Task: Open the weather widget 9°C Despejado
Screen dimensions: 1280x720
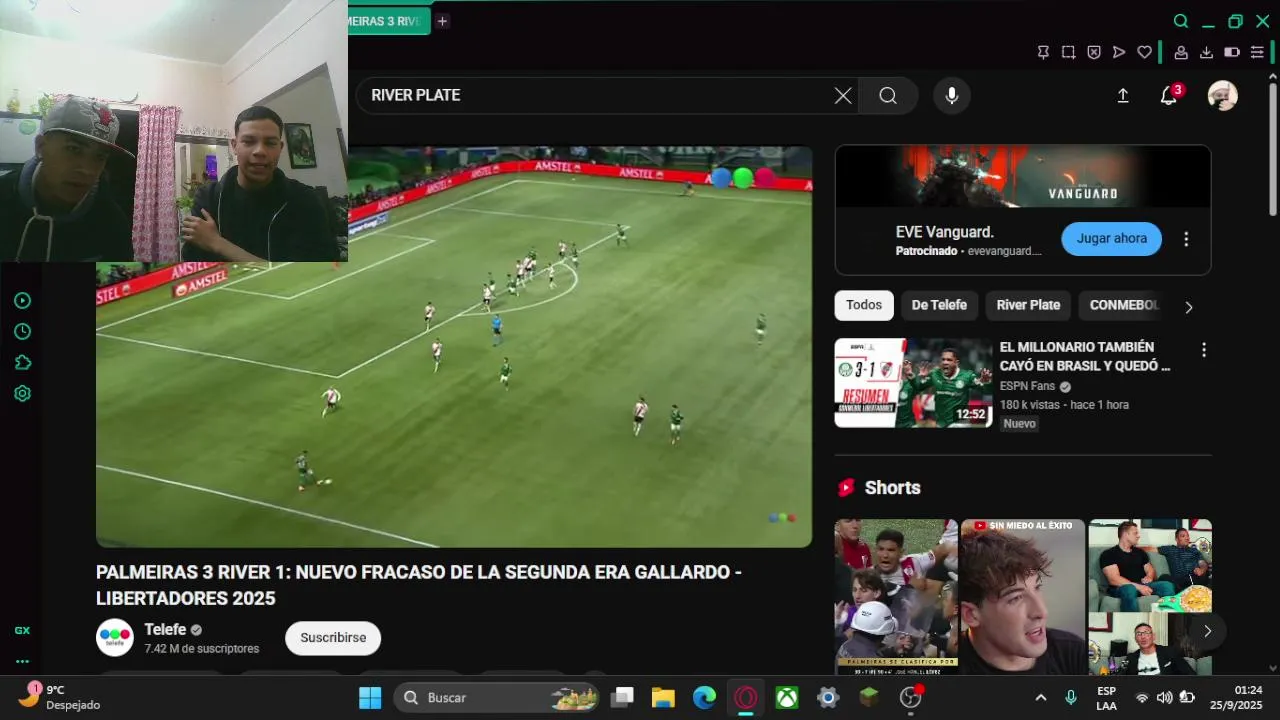Action: point(60,697)
